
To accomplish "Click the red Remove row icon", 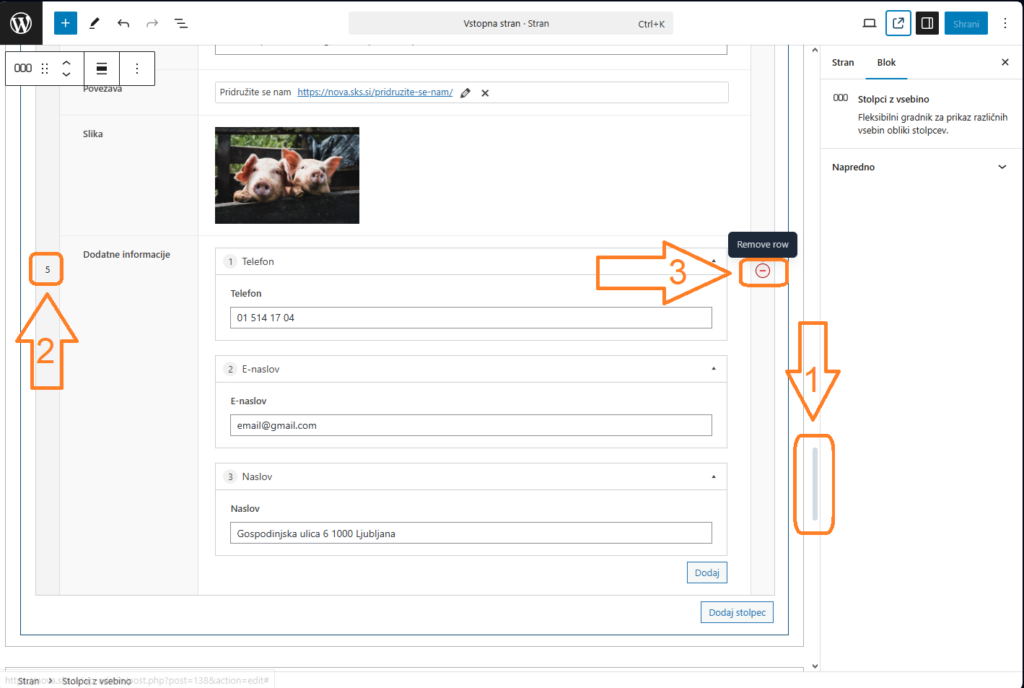I will (763, 271).
